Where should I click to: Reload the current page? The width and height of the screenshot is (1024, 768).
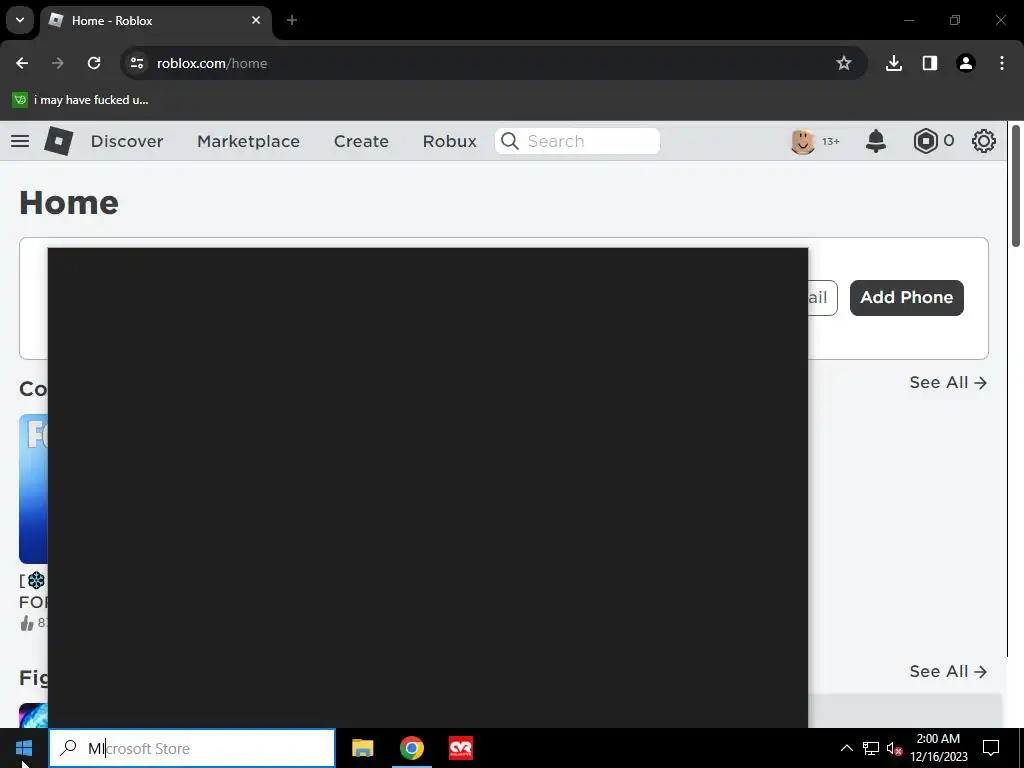coord(94,63)
